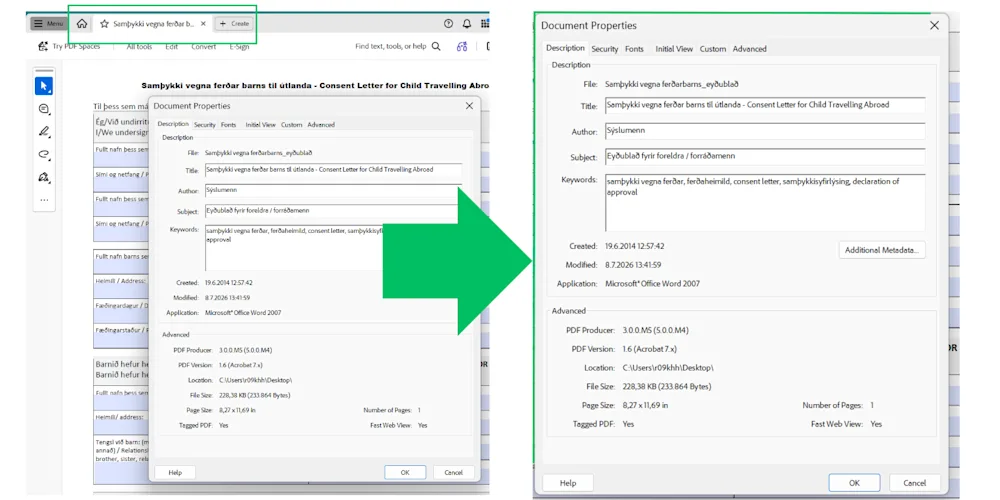
Task: Open the Help question mark icon
Action: (448, 24)
